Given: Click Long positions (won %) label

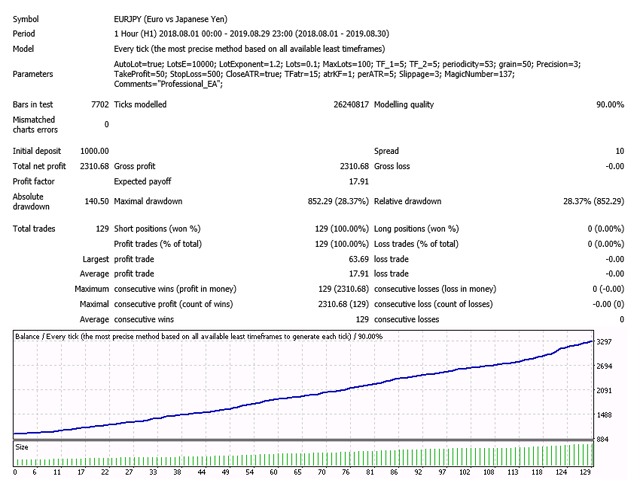Looking at the screenshot, I should pyautogui.click(x=416, y=229).
